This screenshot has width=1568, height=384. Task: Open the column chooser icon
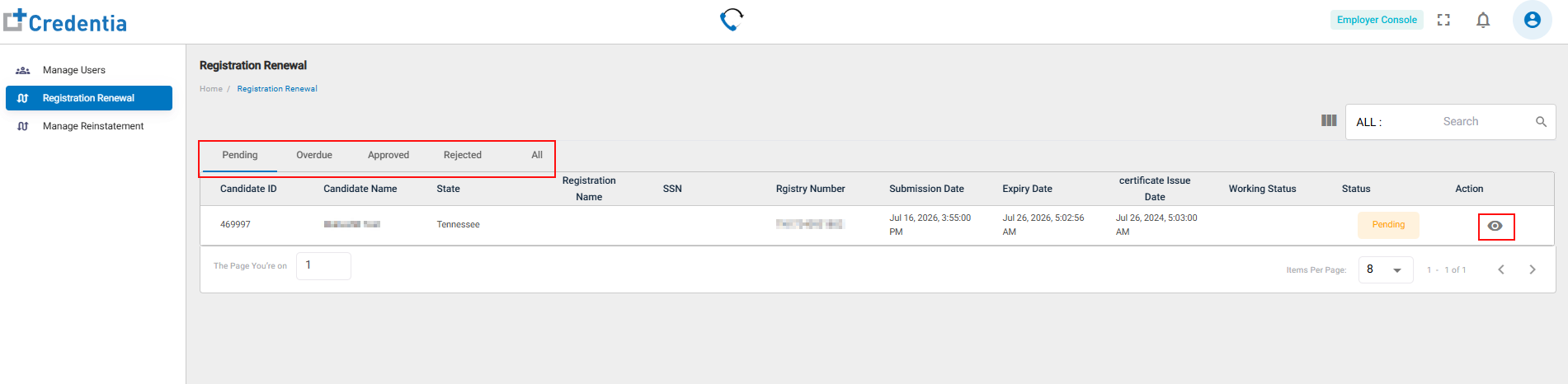[1329, 120]
